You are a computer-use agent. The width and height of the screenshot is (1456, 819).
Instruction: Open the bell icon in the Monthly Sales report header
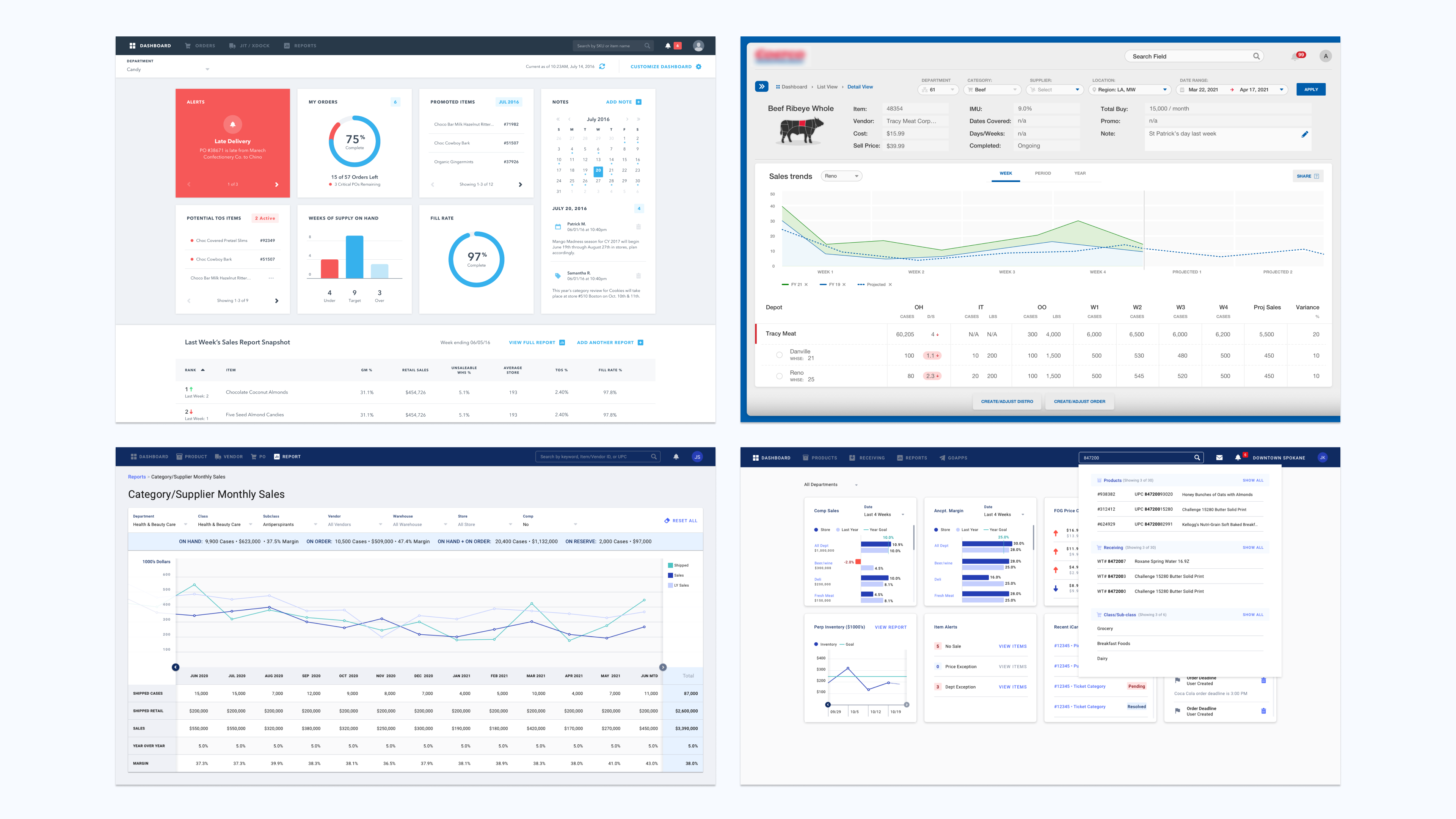pos(675,457)
